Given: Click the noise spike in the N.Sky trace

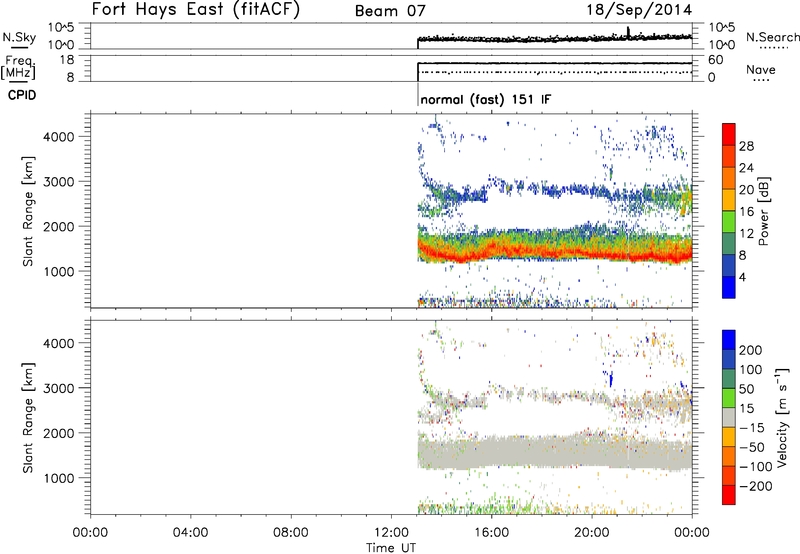Looking at the screenshot, I should [629, 32].
